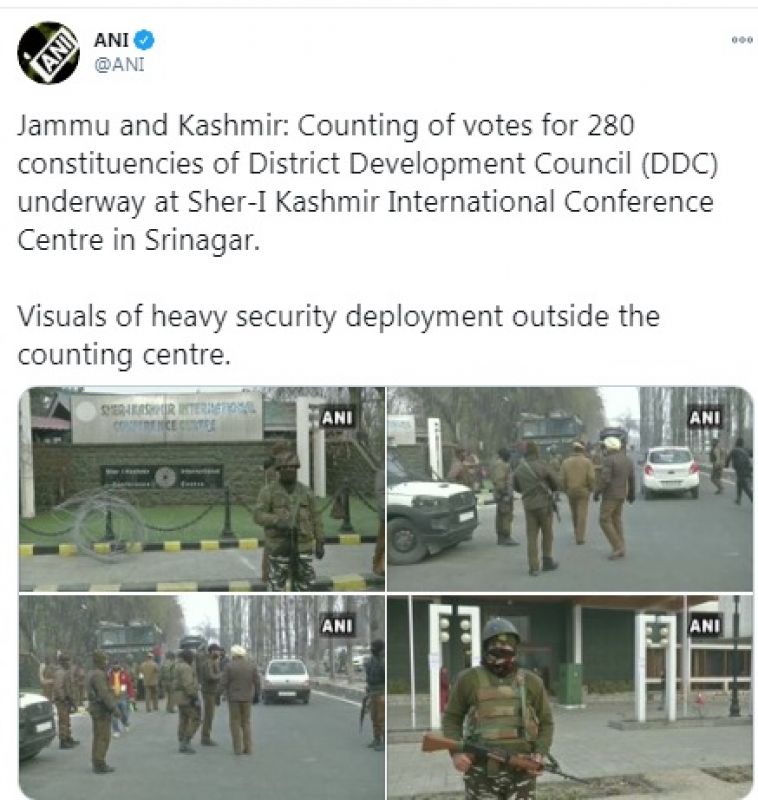Click the ANI watermark in the top-right photo
The width and height of the screenshot is (758, 800).
tap(704, 418)
